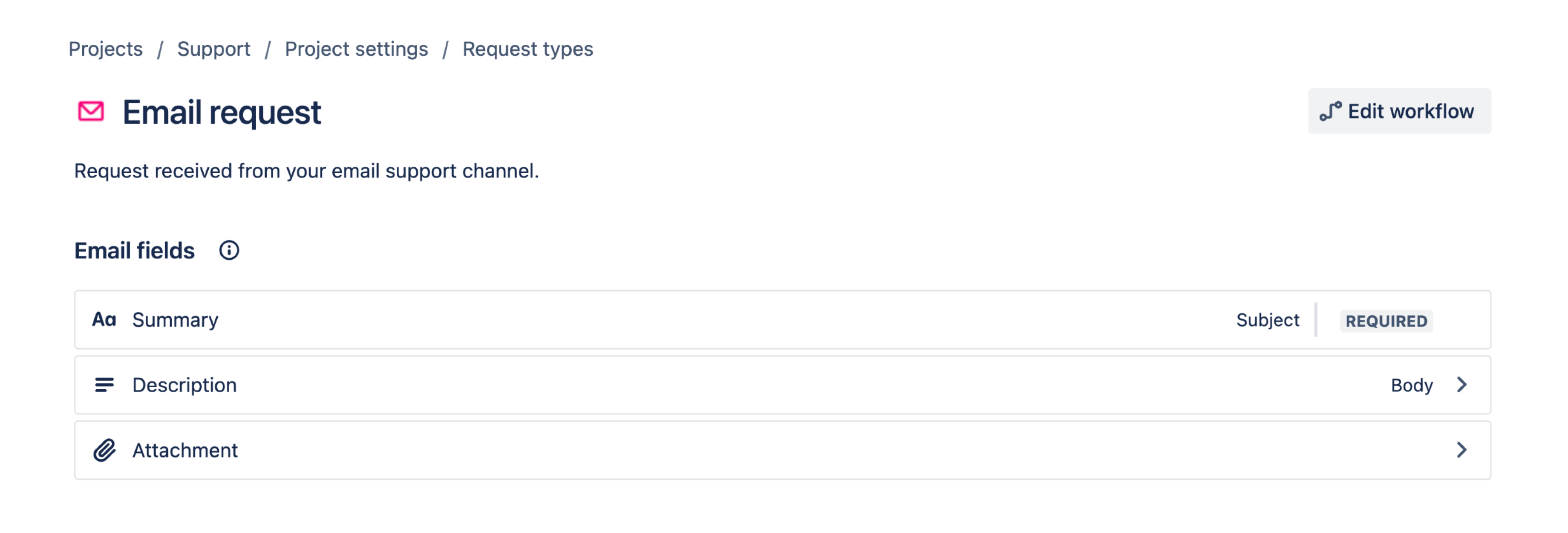Open the Projects breadcrumb link
The height and width of the screenshot is (533, 1568).
click(106, 49)
